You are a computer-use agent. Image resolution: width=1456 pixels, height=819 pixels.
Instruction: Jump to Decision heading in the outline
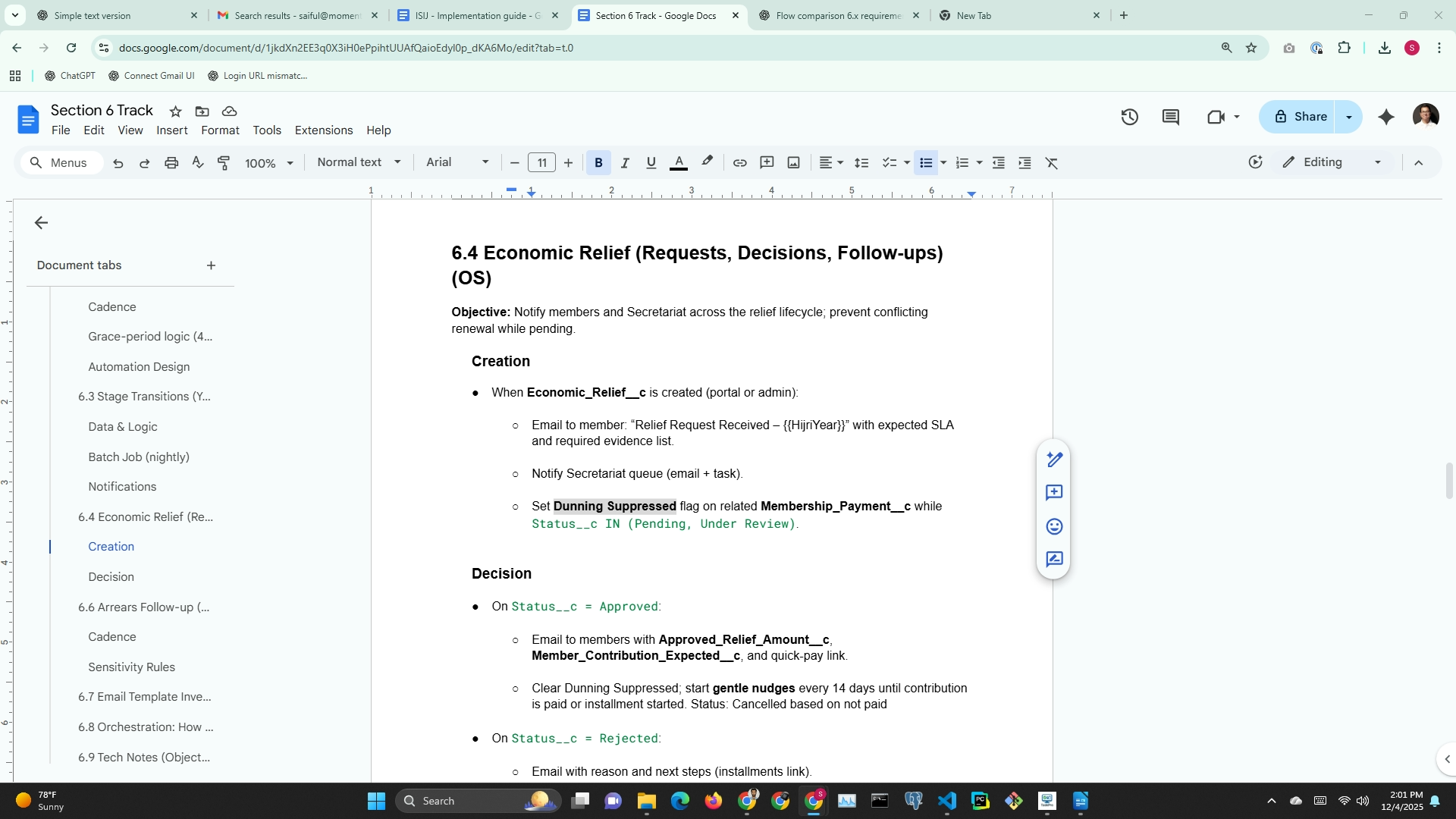click(x=111, y=577)
